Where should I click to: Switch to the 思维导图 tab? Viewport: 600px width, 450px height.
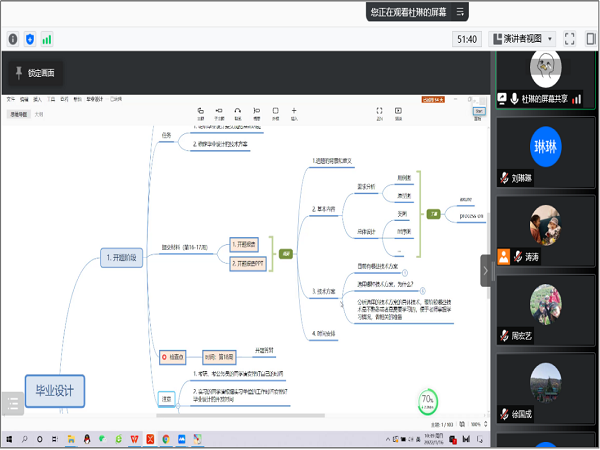tap(19, 114)
